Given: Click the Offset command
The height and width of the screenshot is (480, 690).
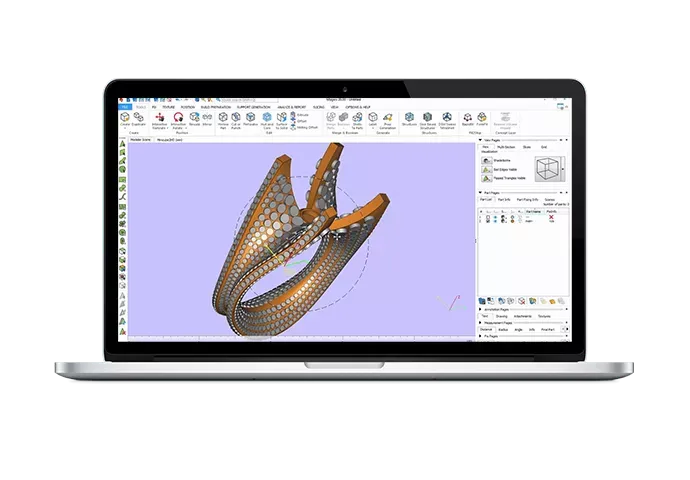Looking at the screenshot, I should (x=299, y=121).
